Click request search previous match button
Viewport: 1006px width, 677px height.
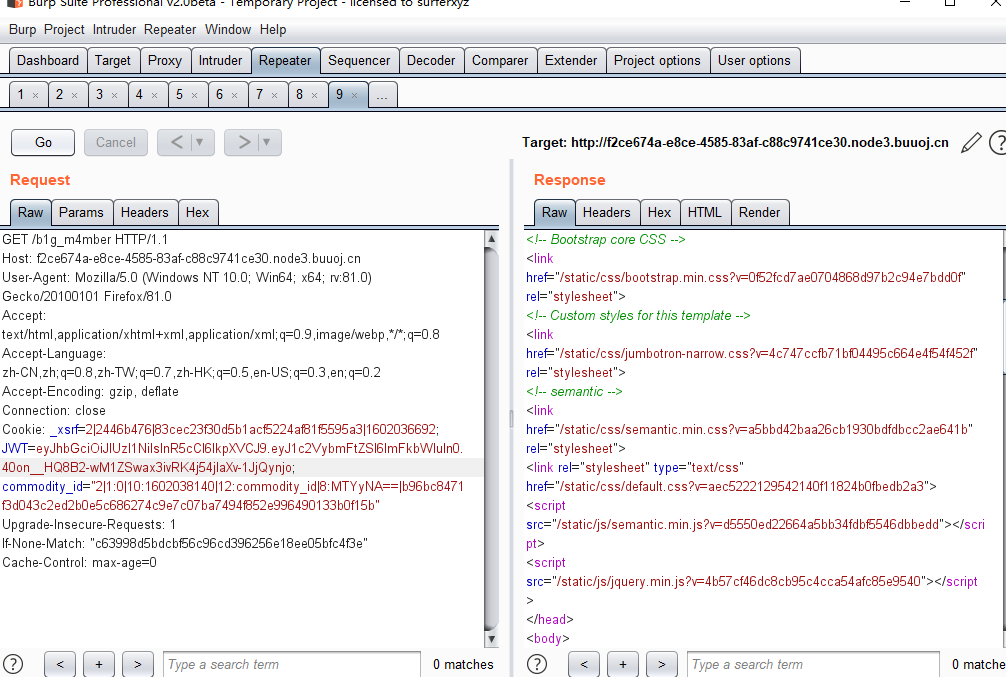pos(60,664)
